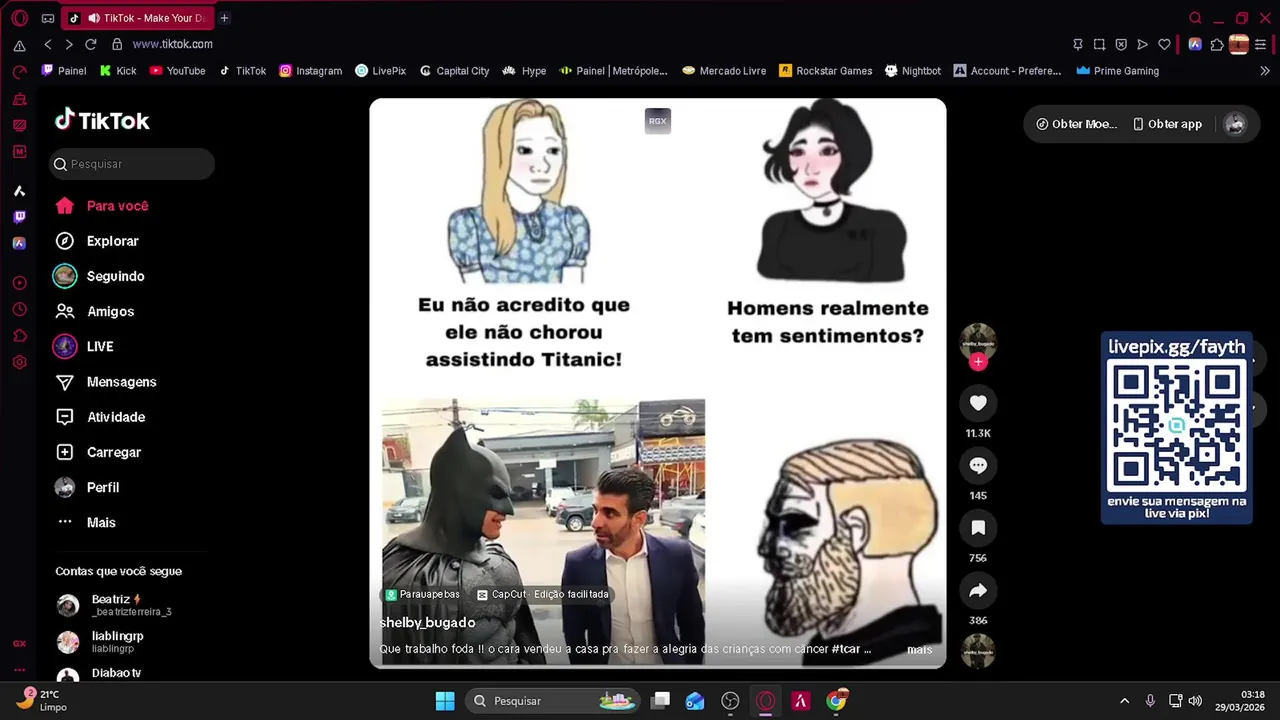
Task: Open the Twitch icon in Opera sidebar
Action: pyautogui.click(x=19, y=217)
